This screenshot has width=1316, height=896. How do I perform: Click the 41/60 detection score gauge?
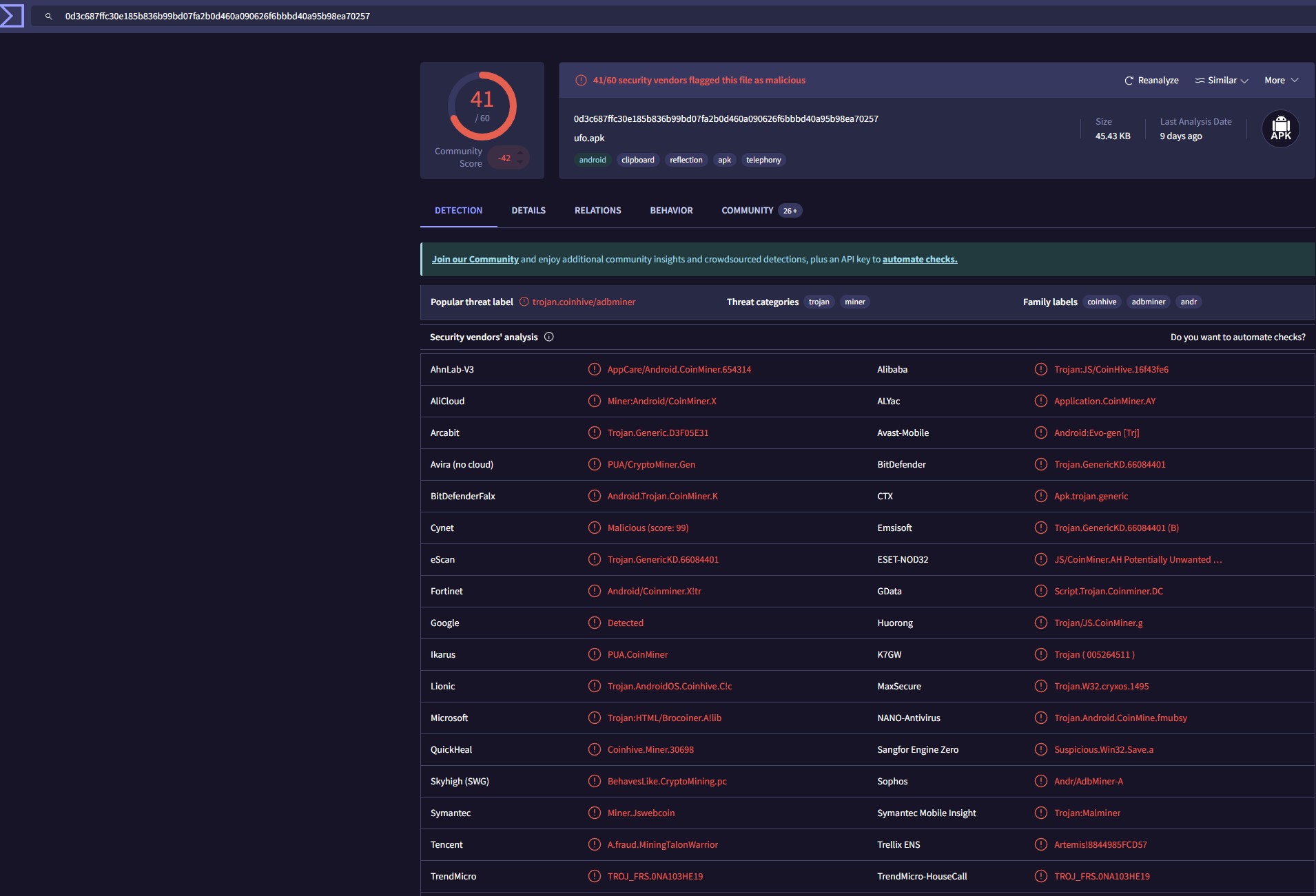click(482, 106)
